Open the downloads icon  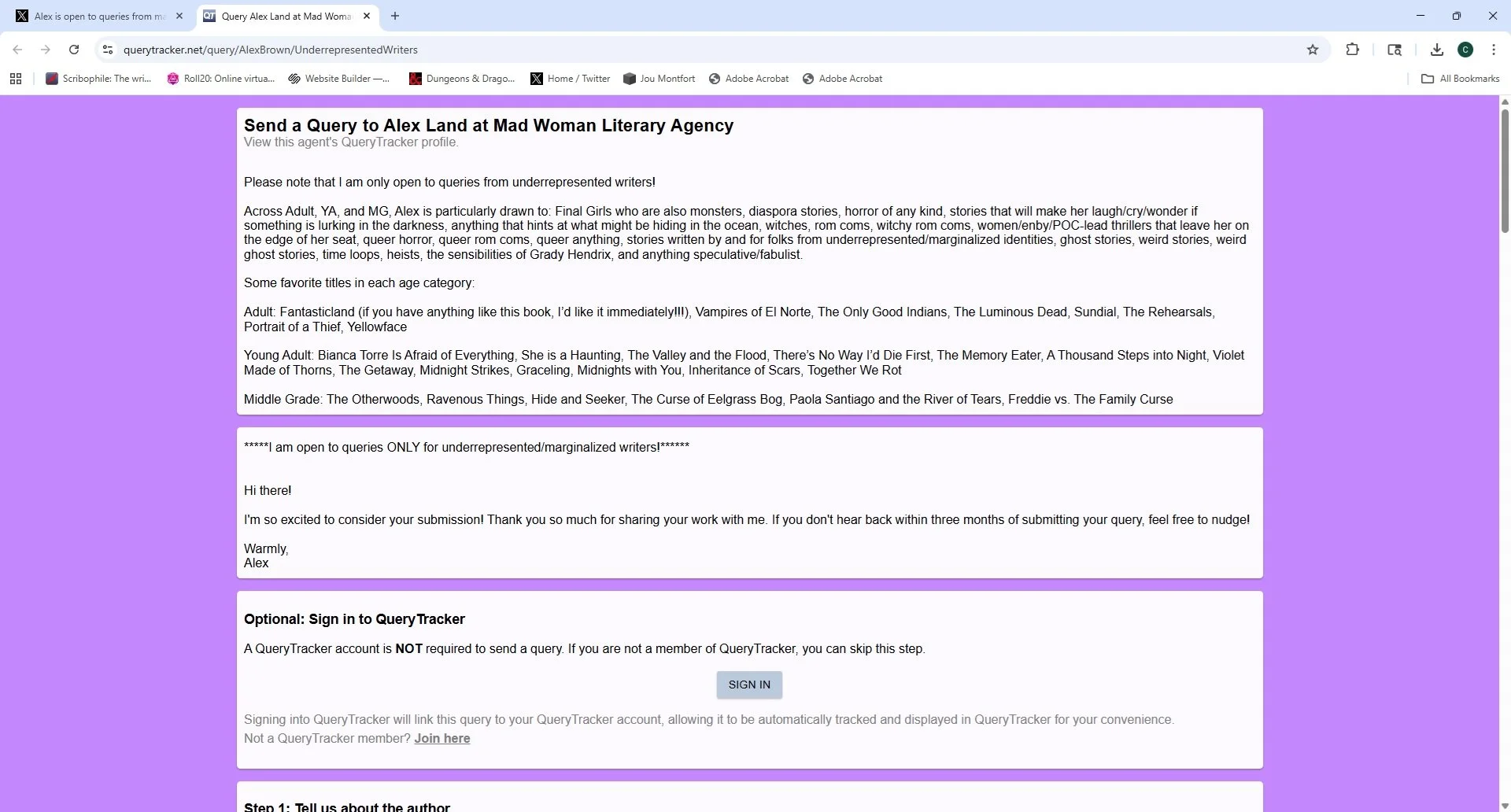click(x=1437, y=50)
